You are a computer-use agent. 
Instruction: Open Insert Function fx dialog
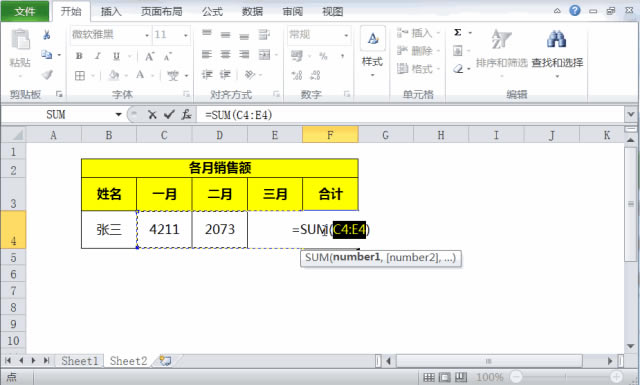pos(187,115)
